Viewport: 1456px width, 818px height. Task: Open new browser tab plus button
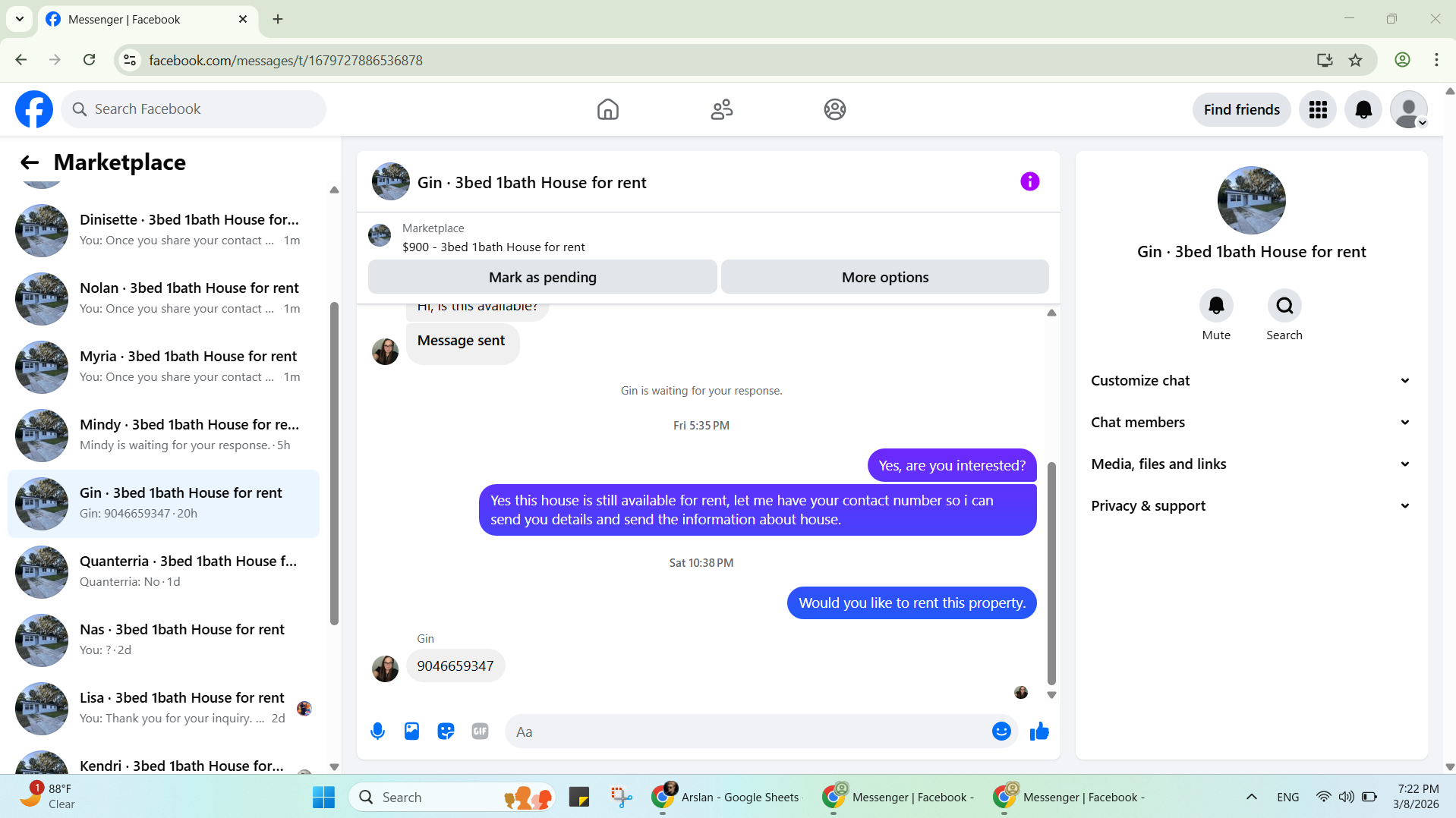pyautogui.click(x=278, y=19)
